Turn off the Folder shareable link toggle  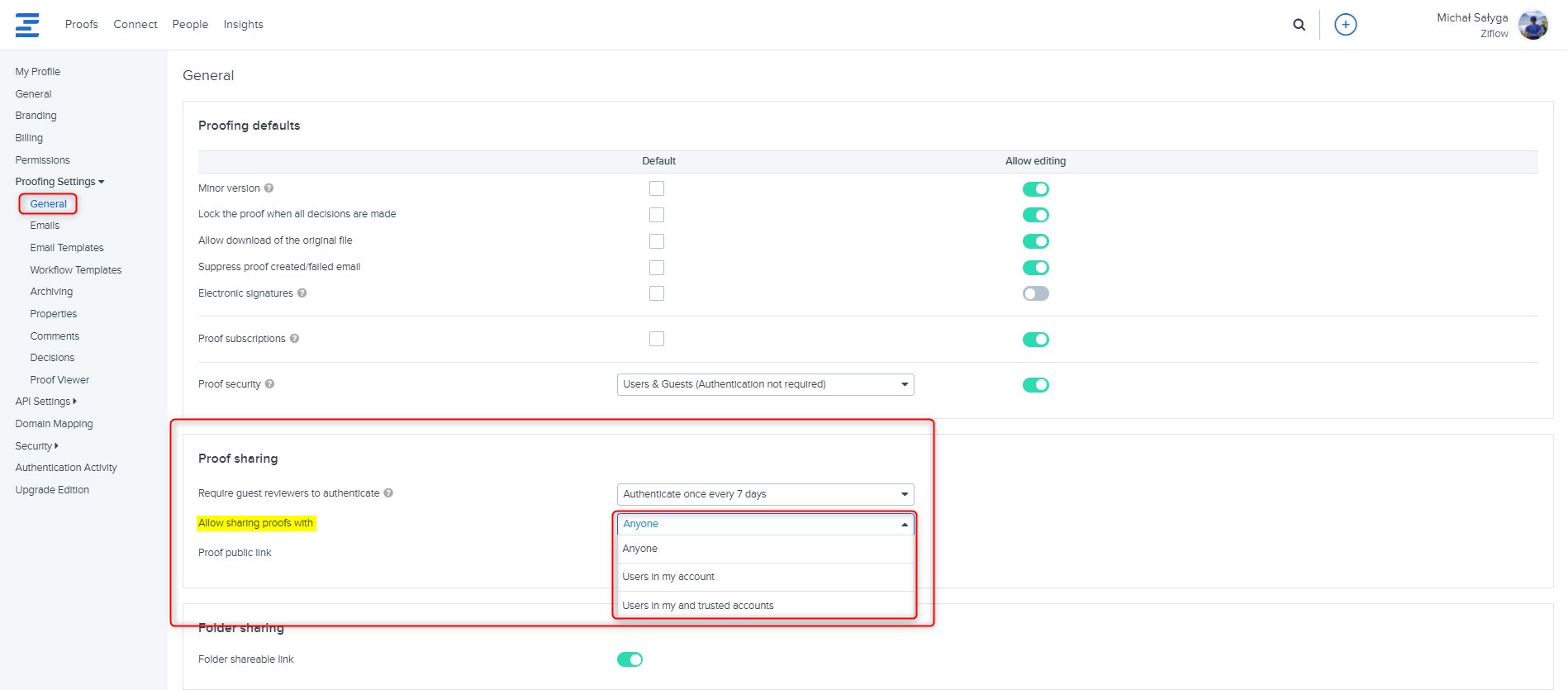click(x=630, y=659)
